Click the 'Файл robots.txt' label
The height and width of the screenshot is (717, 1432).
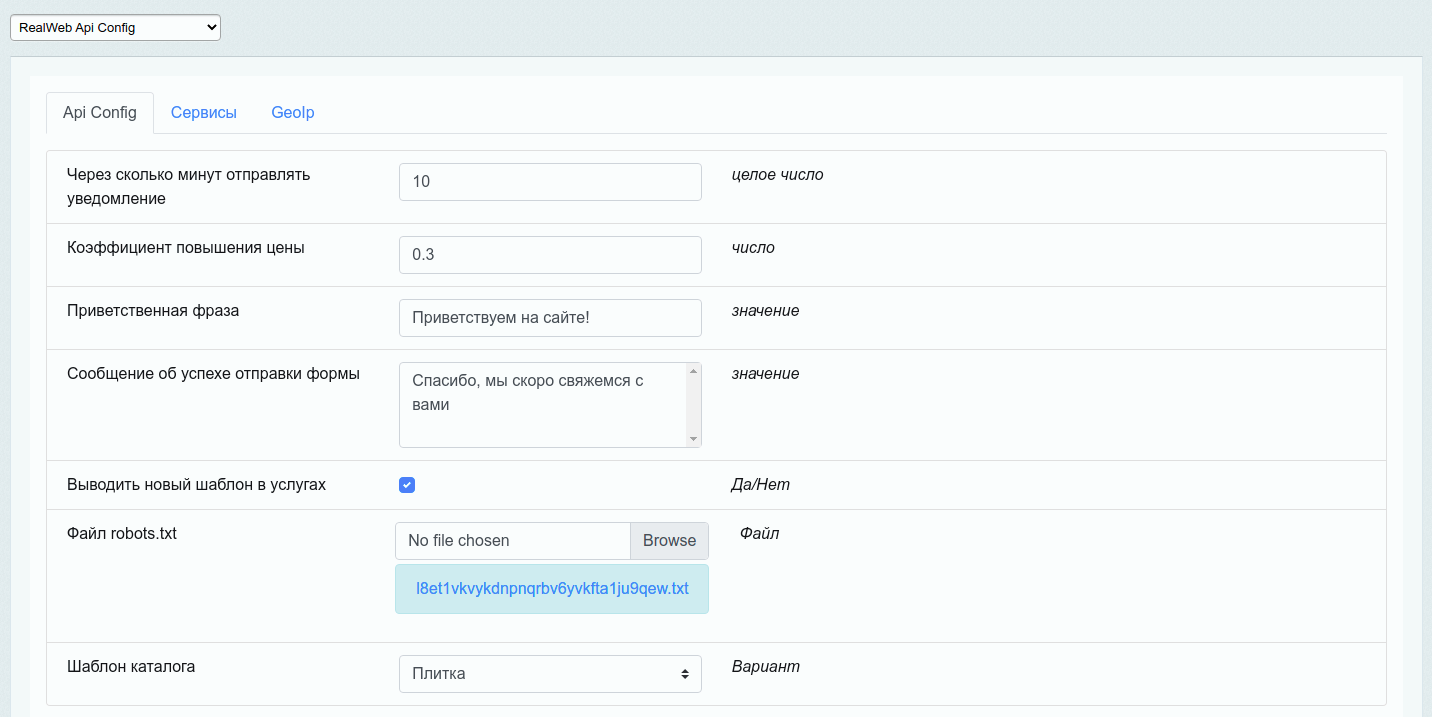(x=122, y=534)
